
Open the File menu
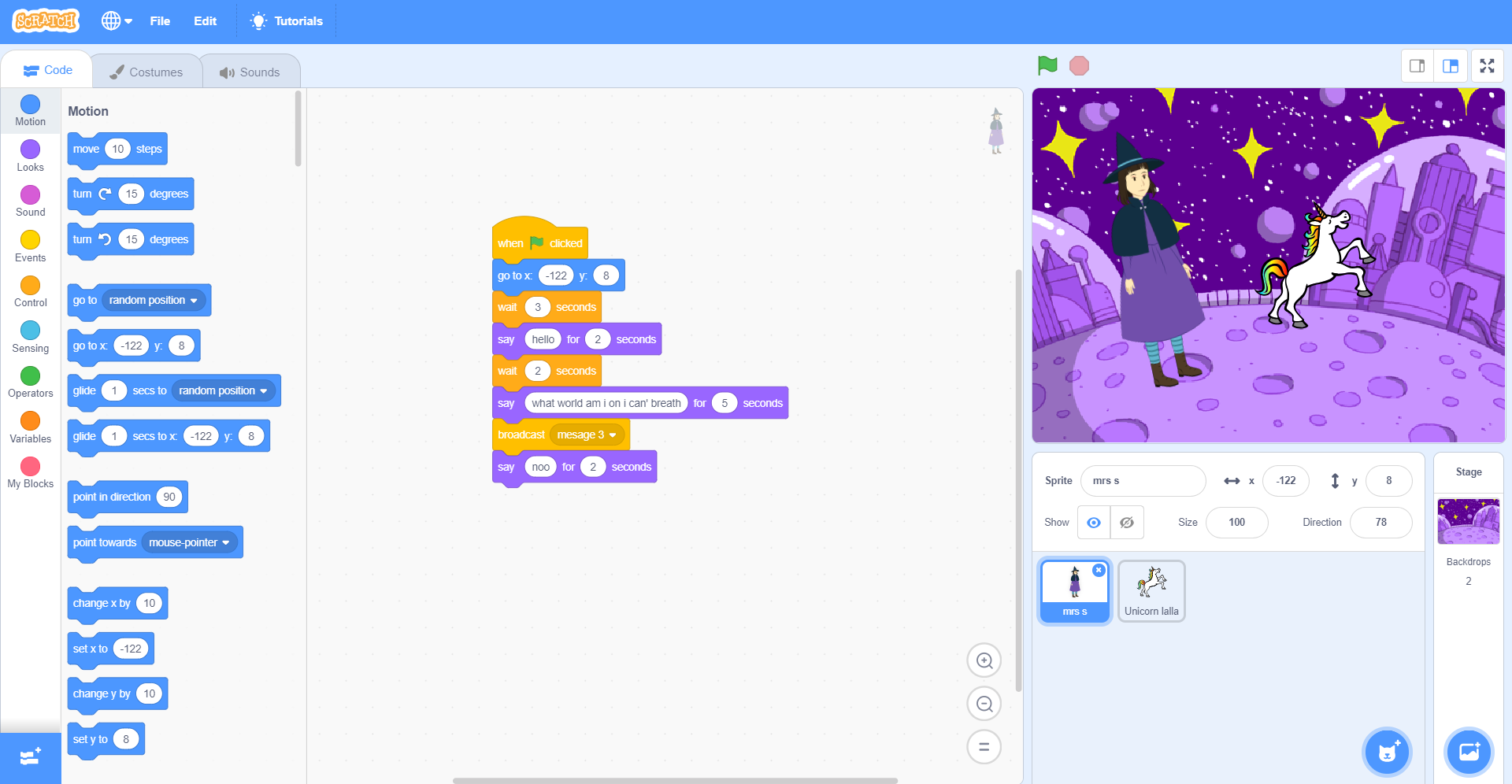[160, 21]
